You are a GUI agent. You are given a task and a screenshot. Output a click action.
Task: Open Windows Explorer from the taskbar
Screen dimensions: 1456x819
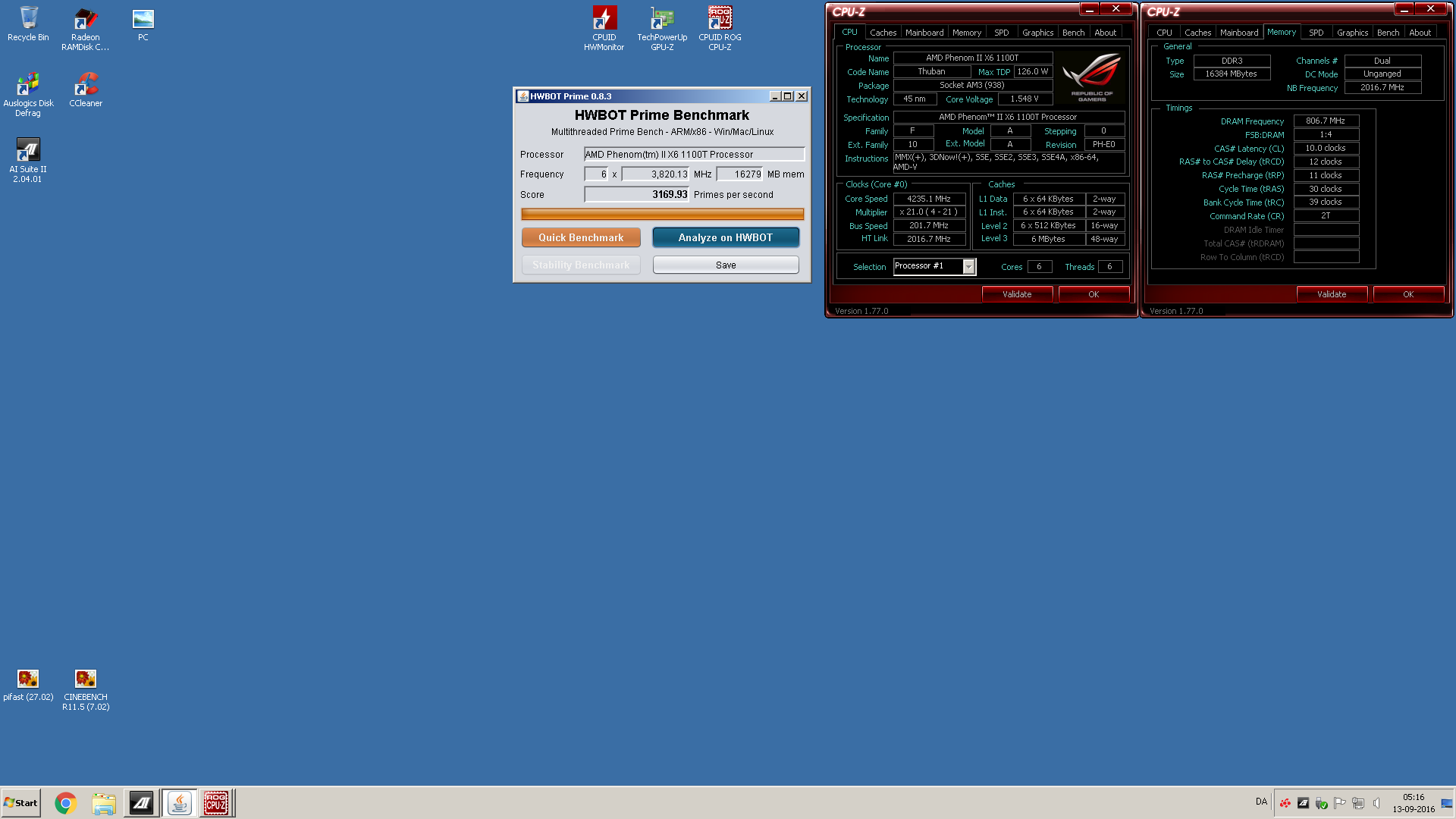104,803
